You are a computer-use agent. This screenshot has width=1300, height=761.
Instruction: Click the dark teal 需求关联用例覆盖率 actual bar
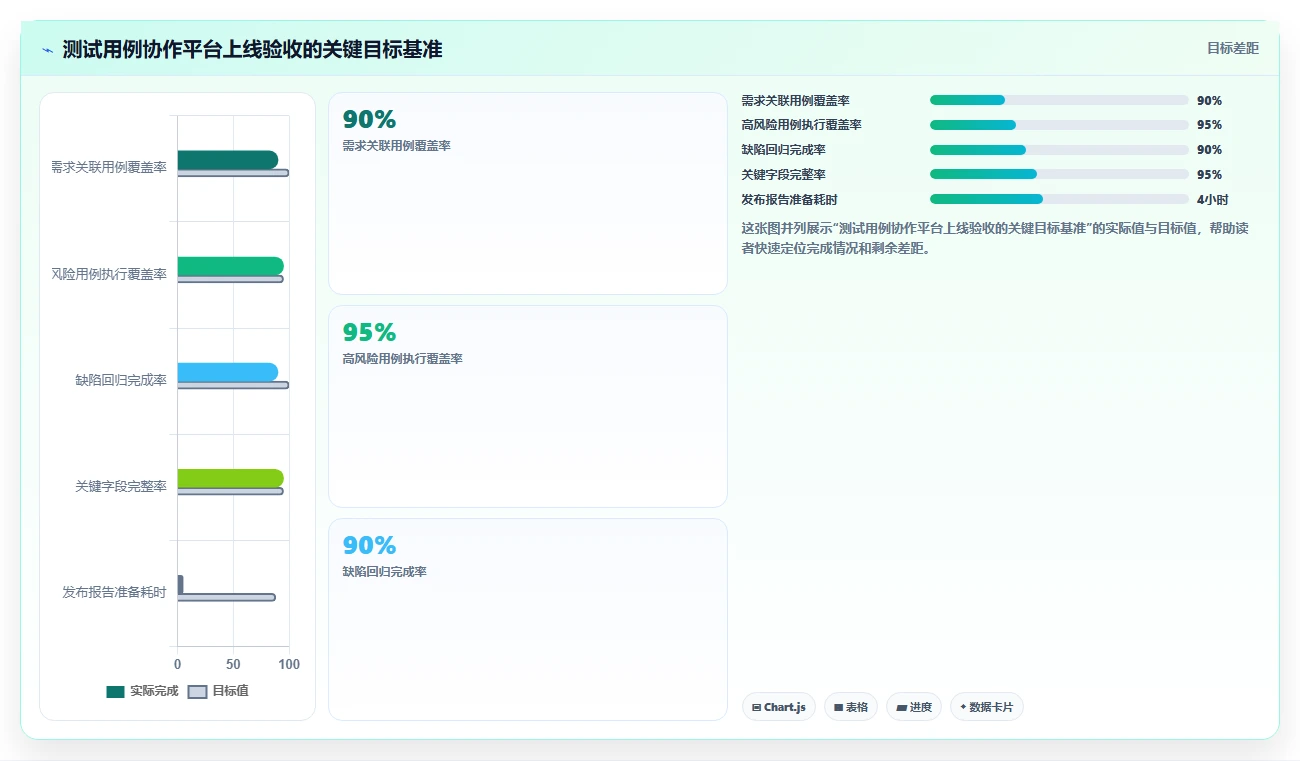[x=228, y=160]
